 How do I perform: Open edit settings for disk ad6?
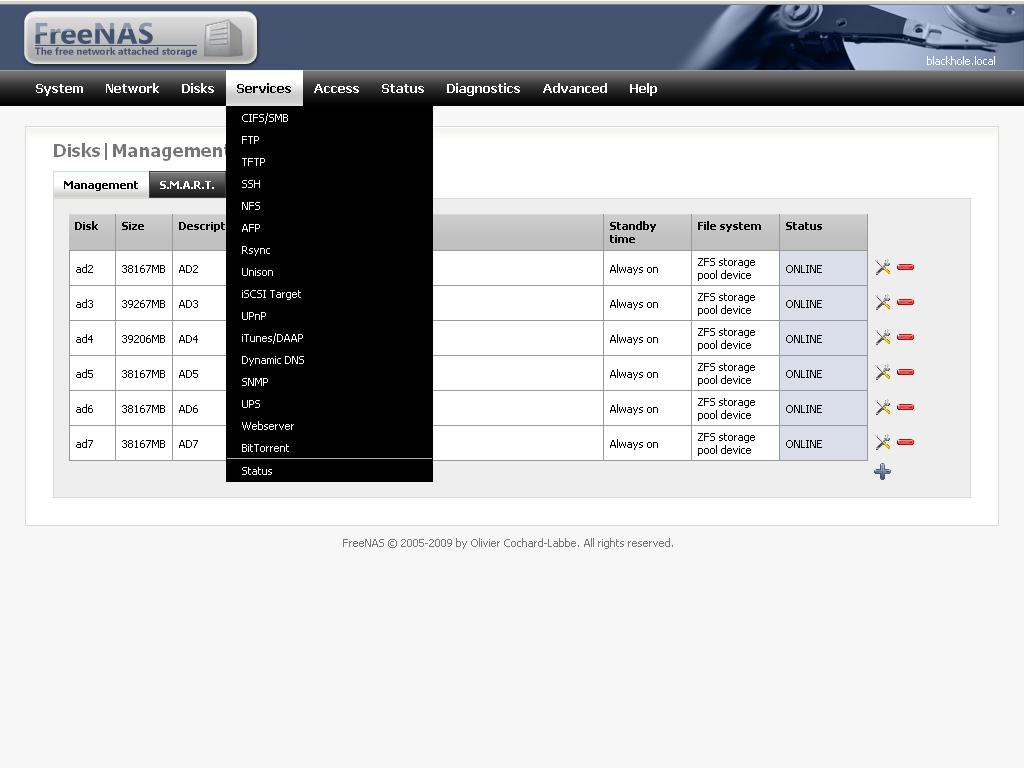click(x=883, y=408)
